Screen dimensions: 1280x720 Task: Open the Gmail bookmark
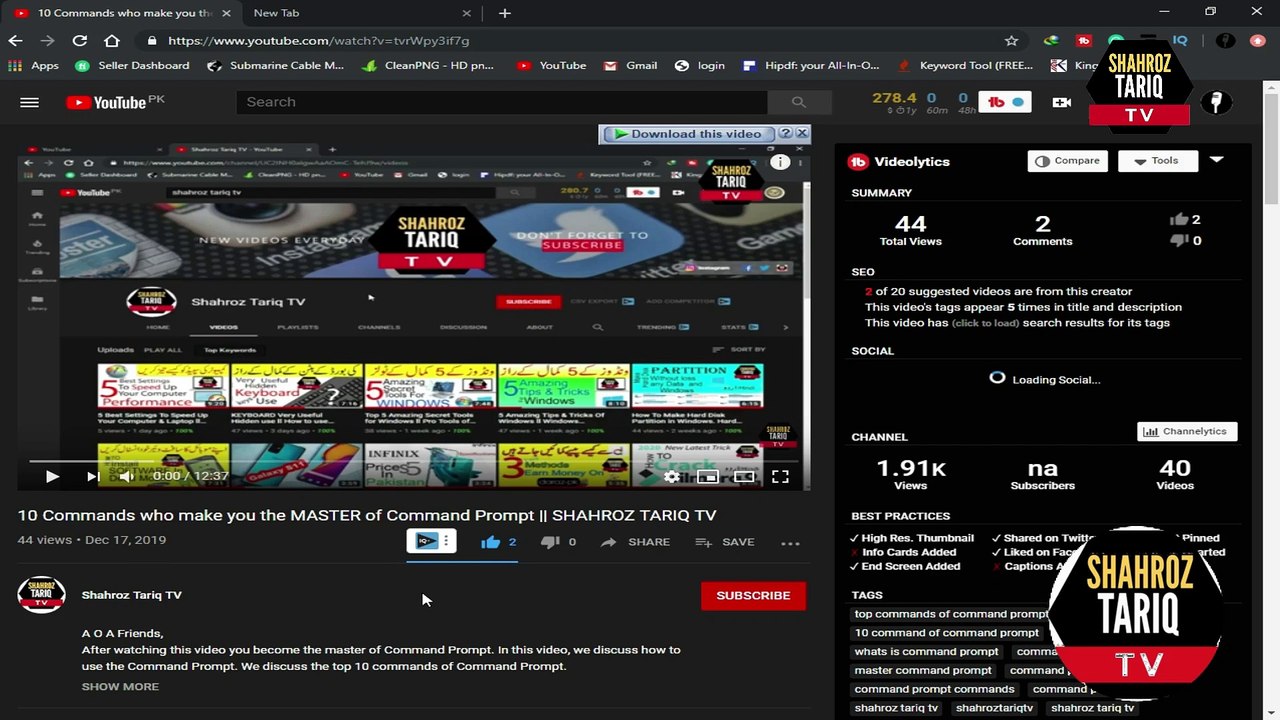[630, 66]
